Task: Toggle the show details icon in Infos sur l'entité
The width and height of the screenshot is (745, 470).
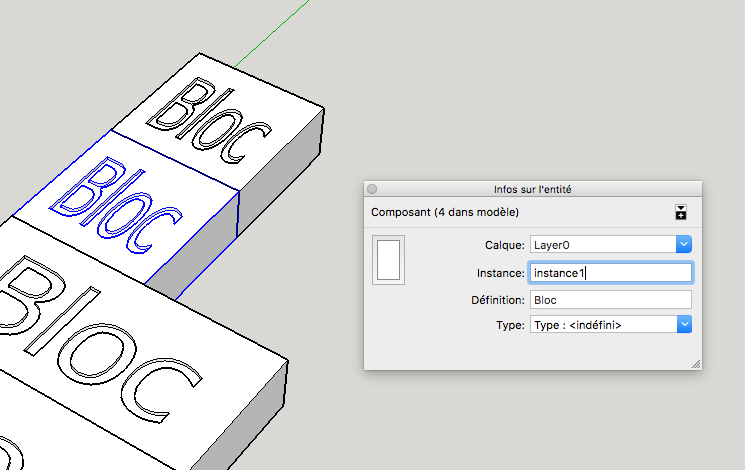Action: (x=681, y=212)
